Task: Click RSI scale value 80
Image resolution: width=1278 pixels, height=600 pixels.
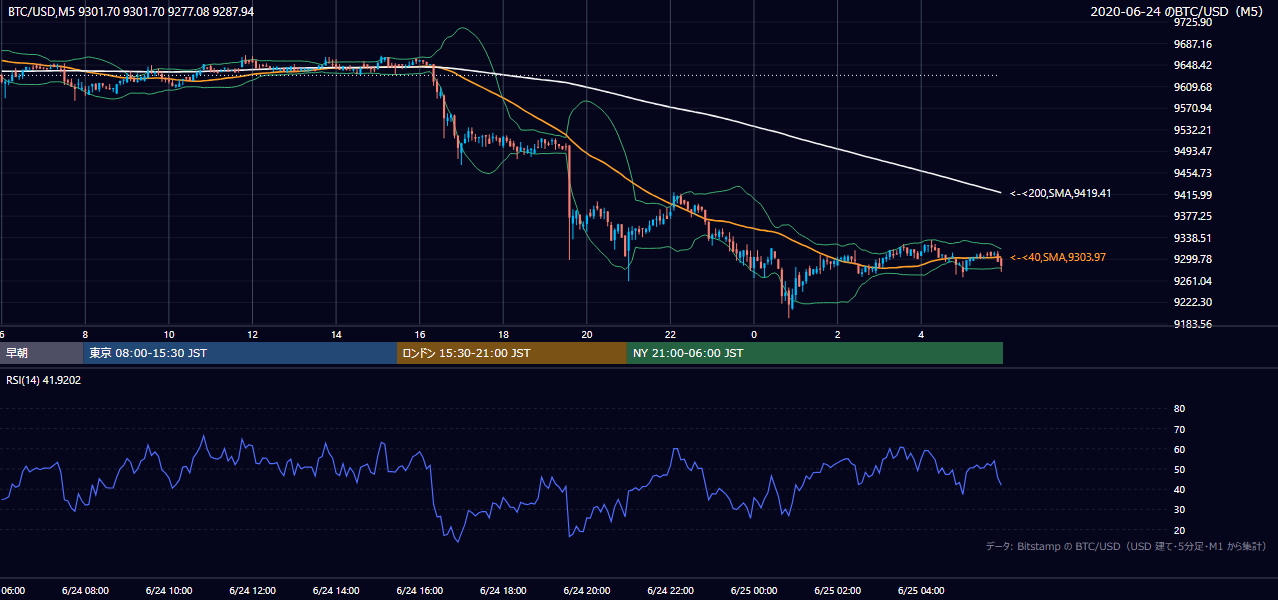Action: [1179, 409]
